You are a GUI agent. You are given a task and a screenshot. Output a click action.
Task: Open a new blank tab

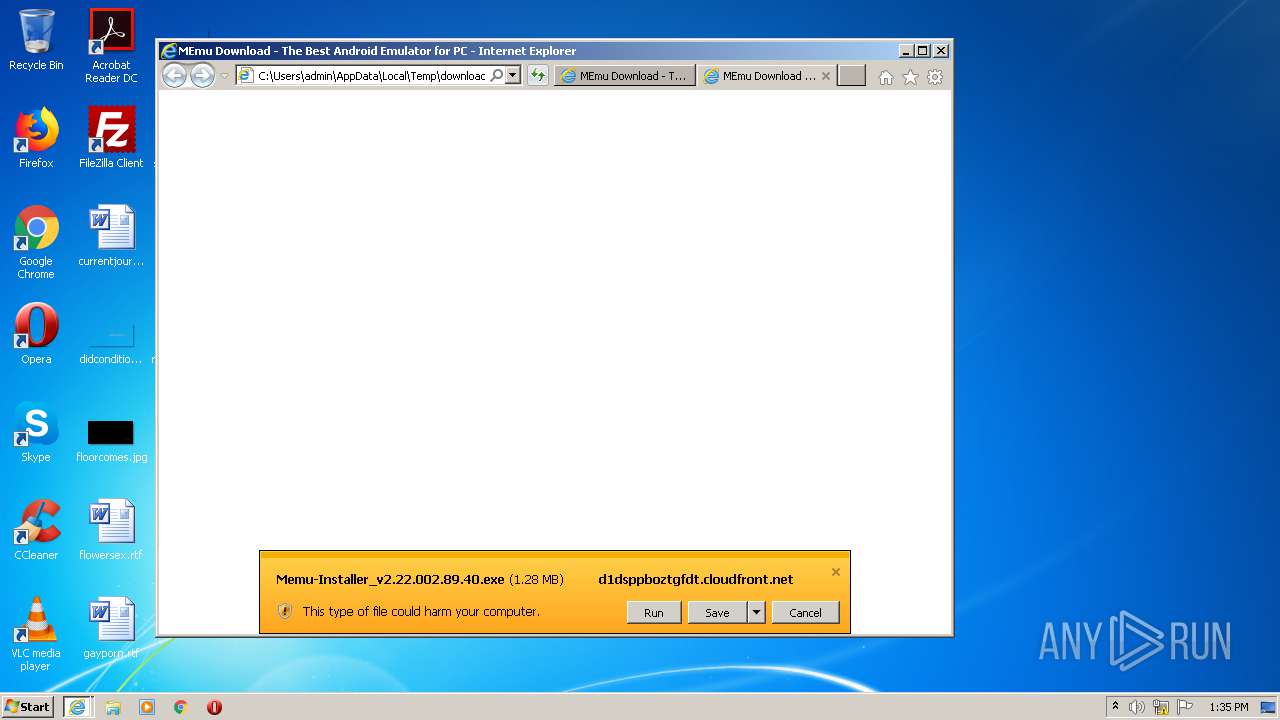click(x=851, y=76)
